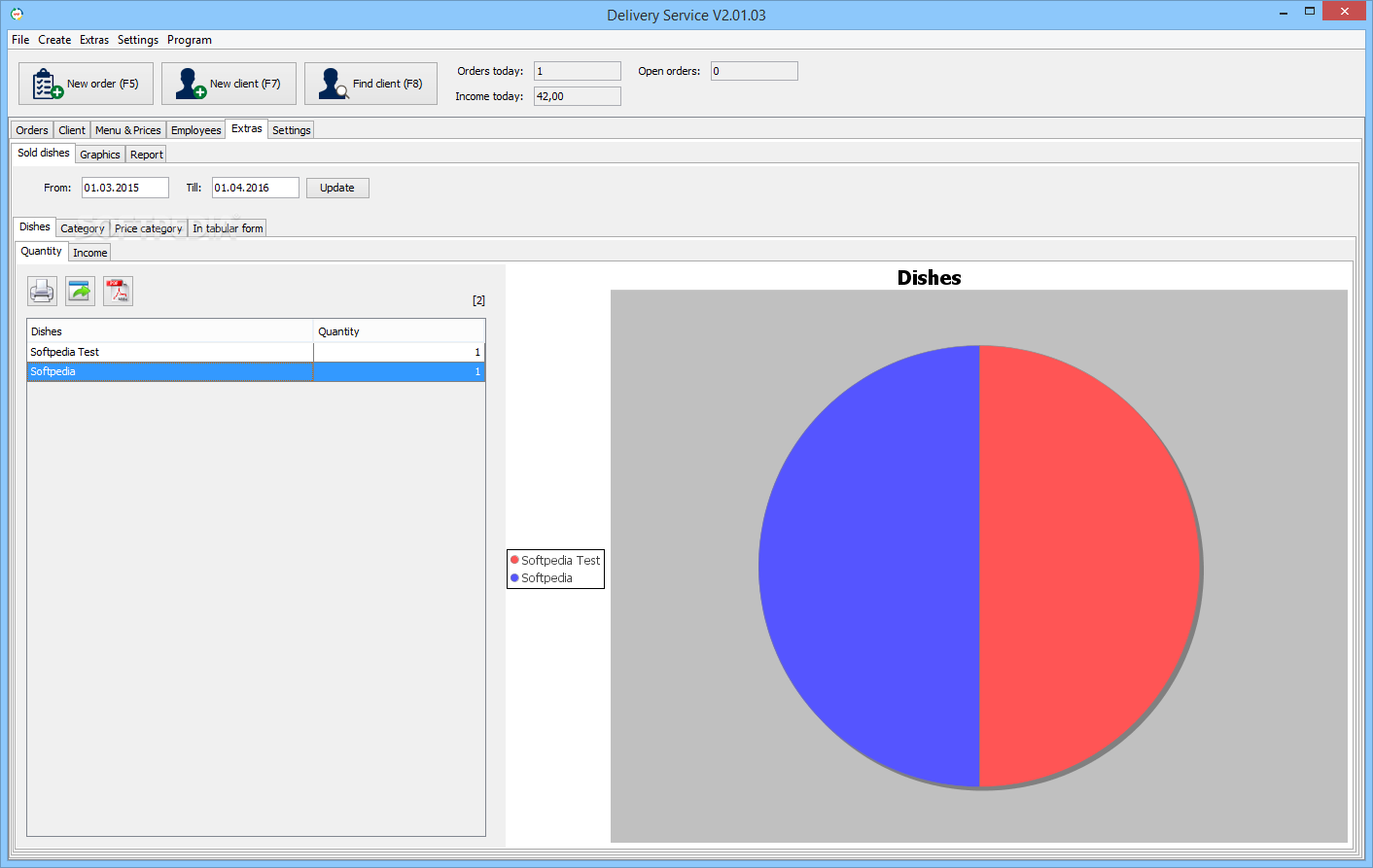Select the highlighted Softpedia row in the table

coord(256,371)
